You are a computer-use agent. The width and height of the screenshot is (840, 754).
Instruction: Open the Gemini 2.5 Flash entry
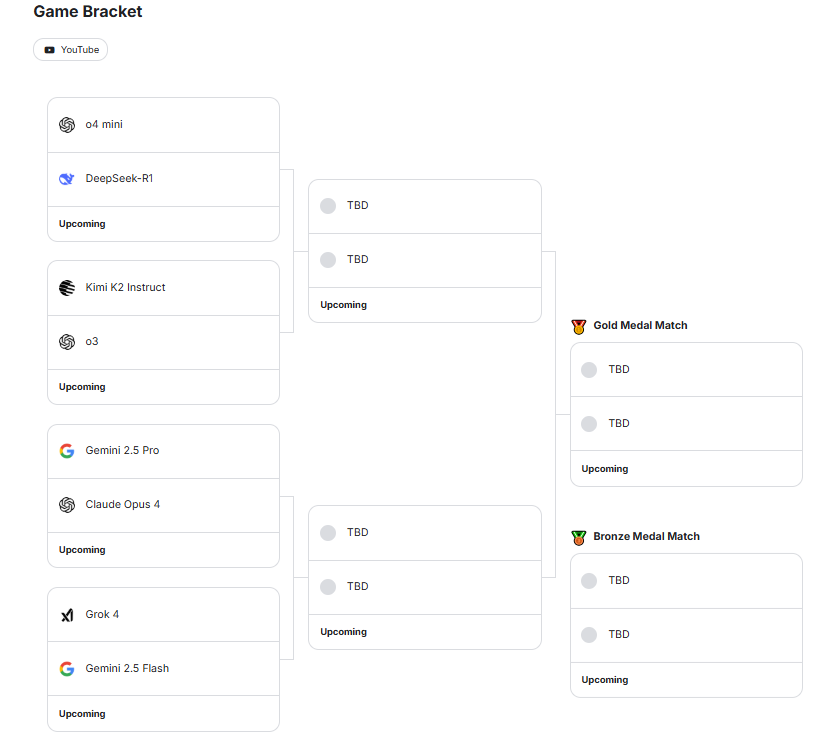(x=127, y=669)
